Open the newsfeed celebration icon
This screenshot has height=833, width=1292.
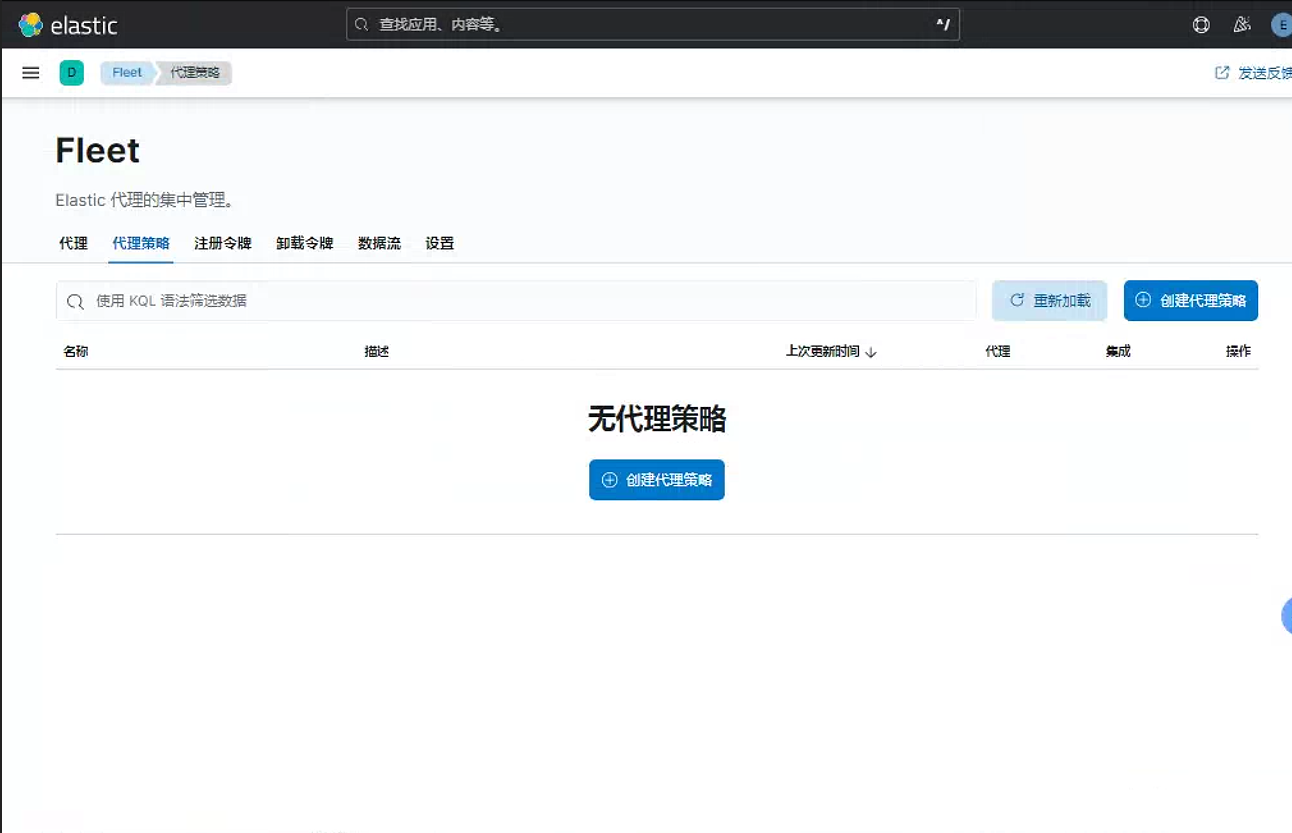click(x=1242, y=25)
